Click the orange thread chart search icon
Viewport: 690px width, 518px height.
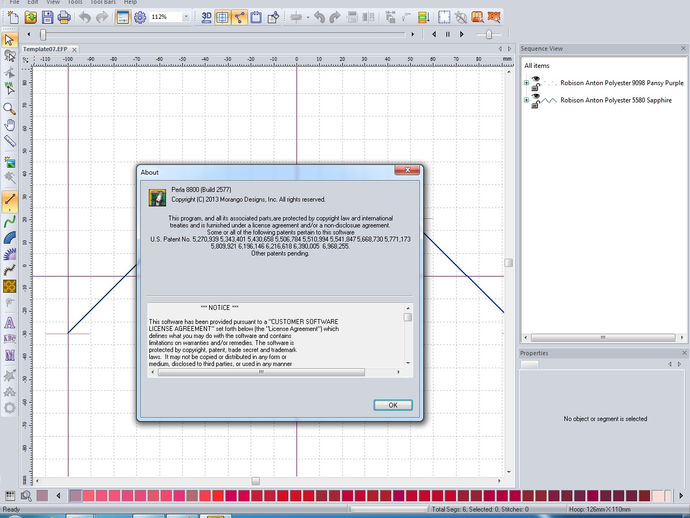(x=477, y=17)
